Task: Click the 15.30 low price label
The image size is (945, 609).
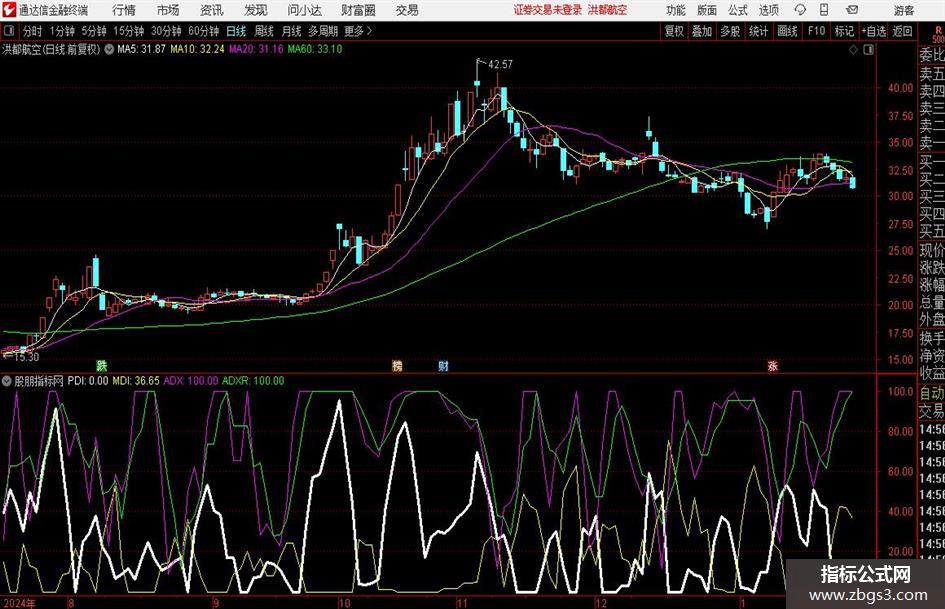Action: (26, 357)
